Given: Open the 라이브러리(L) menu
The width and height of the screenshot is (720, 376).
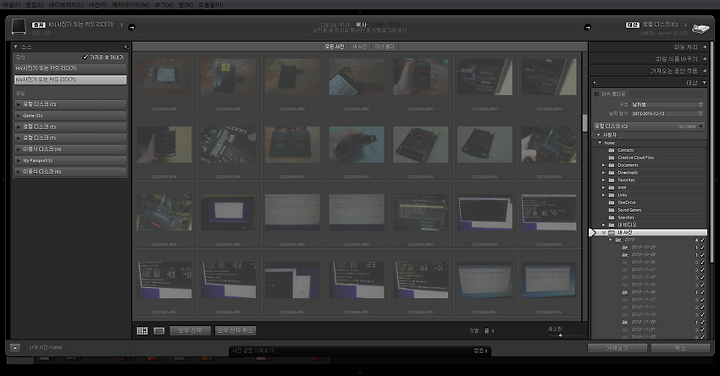Looking at the screenshot, I should pos(66,5).
